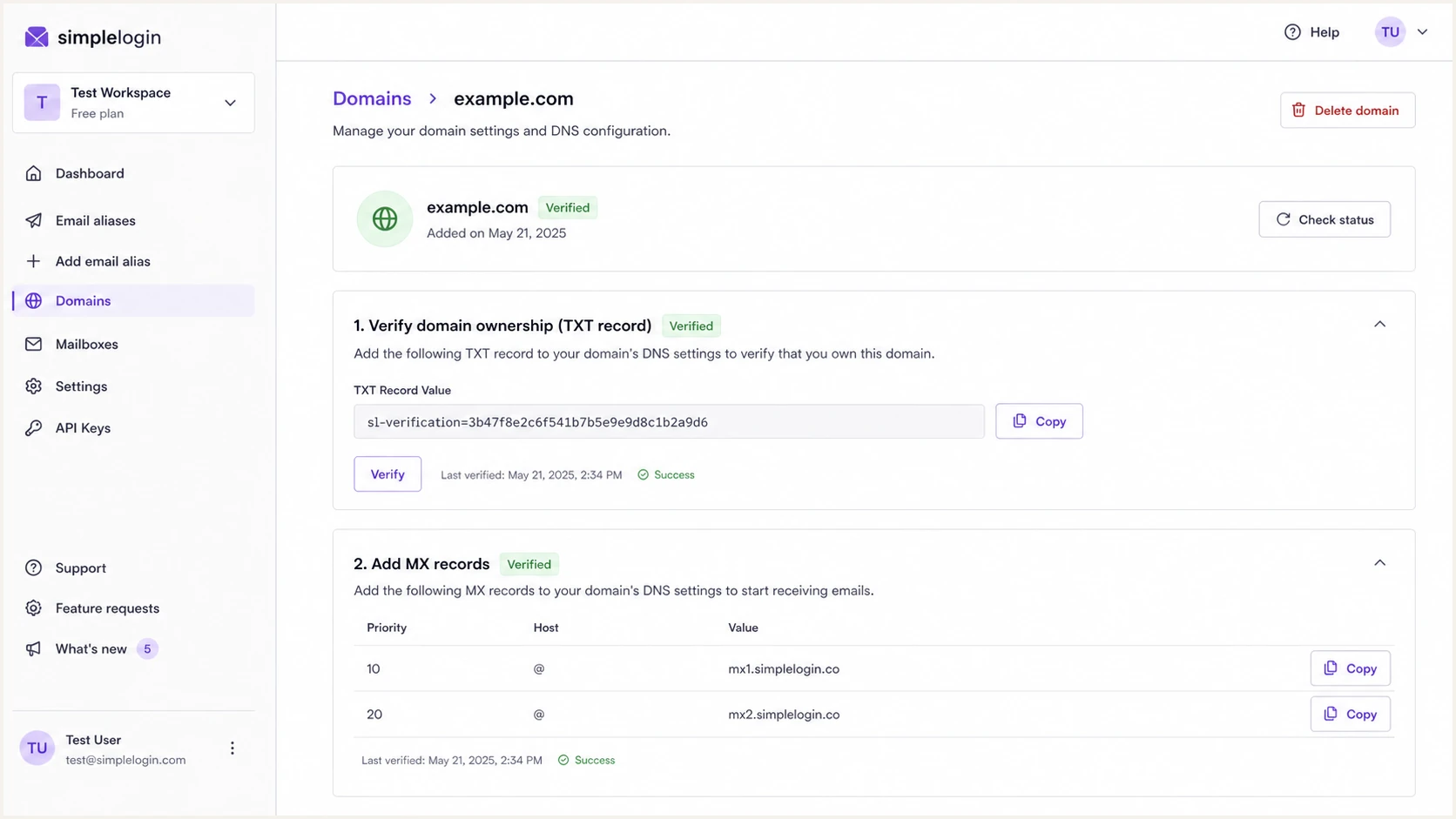Viewport: 1456px width, 819px height.
Task: Open the Dashboard home icon
Action: 33,173
